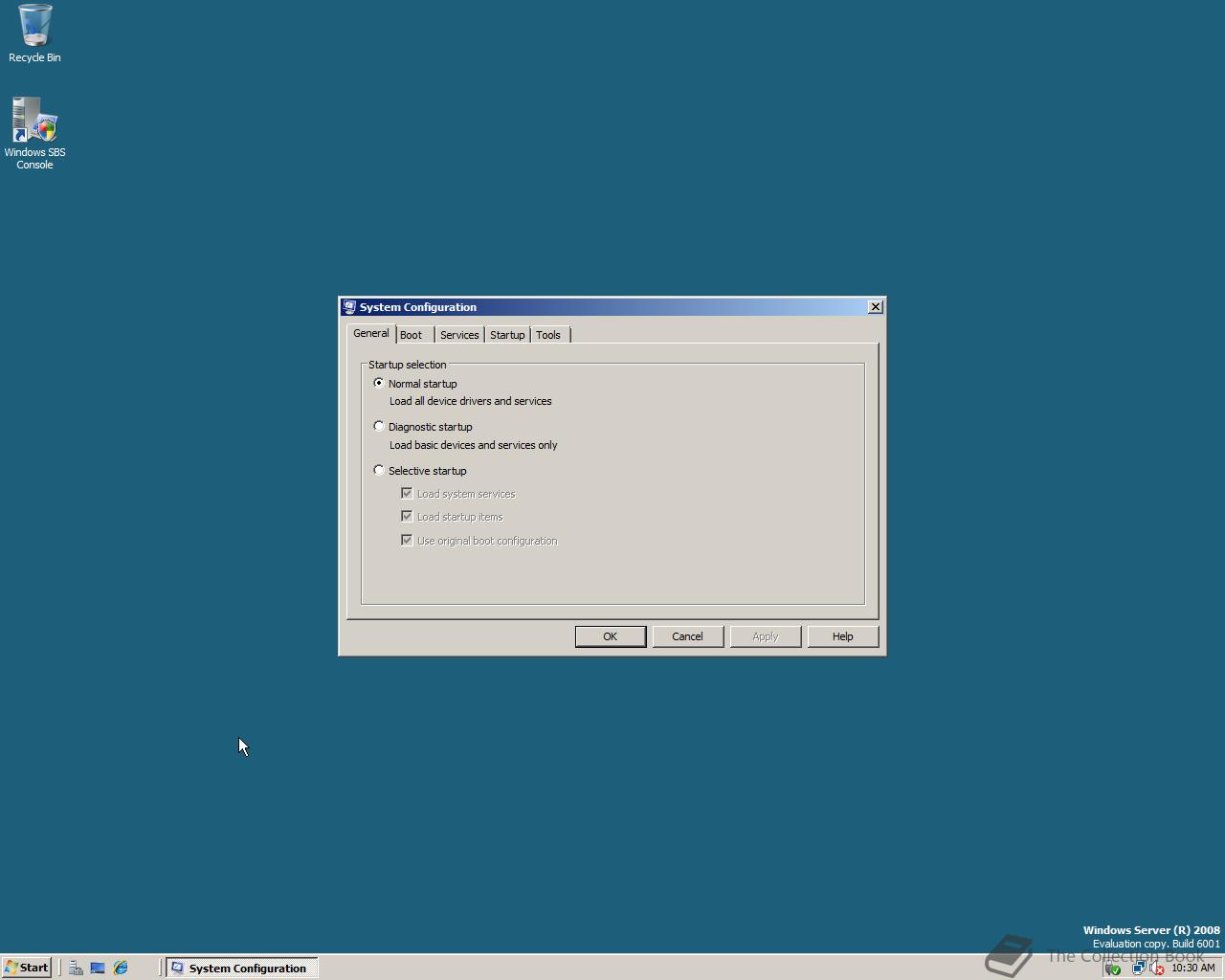Select the Selective startup radio button
The width and height of the screenshot is (1225, 980).
point(379,471)
